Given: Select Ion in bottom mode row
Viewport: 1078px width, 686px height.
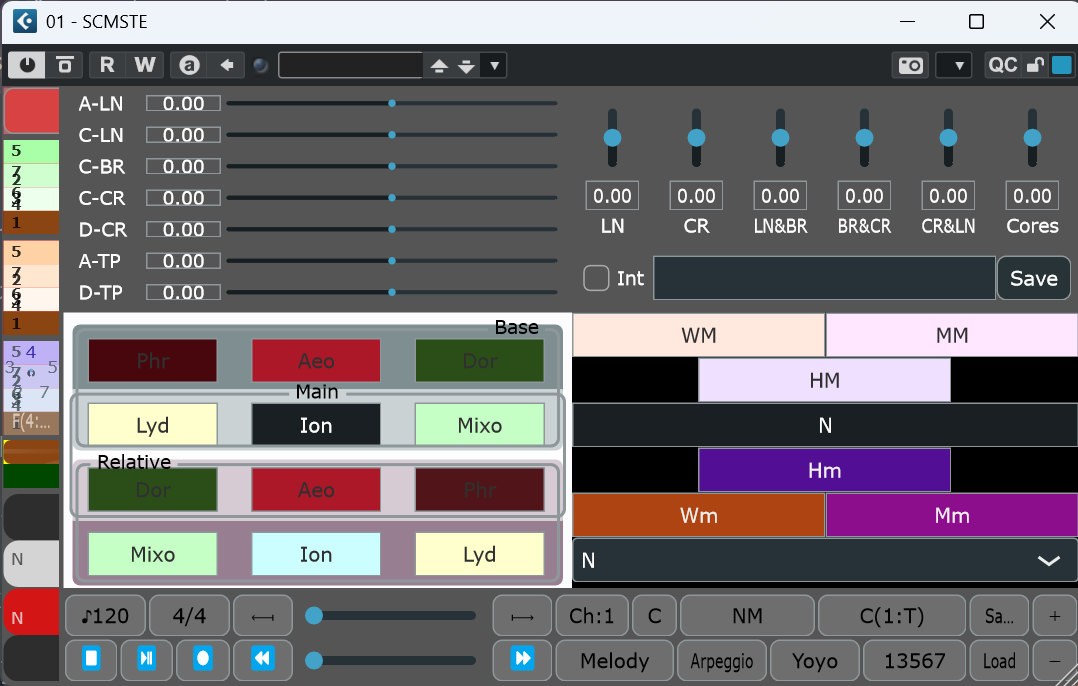Looking at the screenshot, I should click(x=316, y=554).
